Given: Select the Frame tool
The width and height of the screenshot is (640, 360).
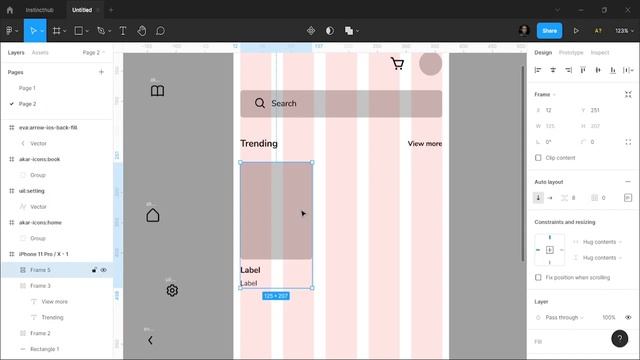Looking at the screenshot, I should coord(56,31).
